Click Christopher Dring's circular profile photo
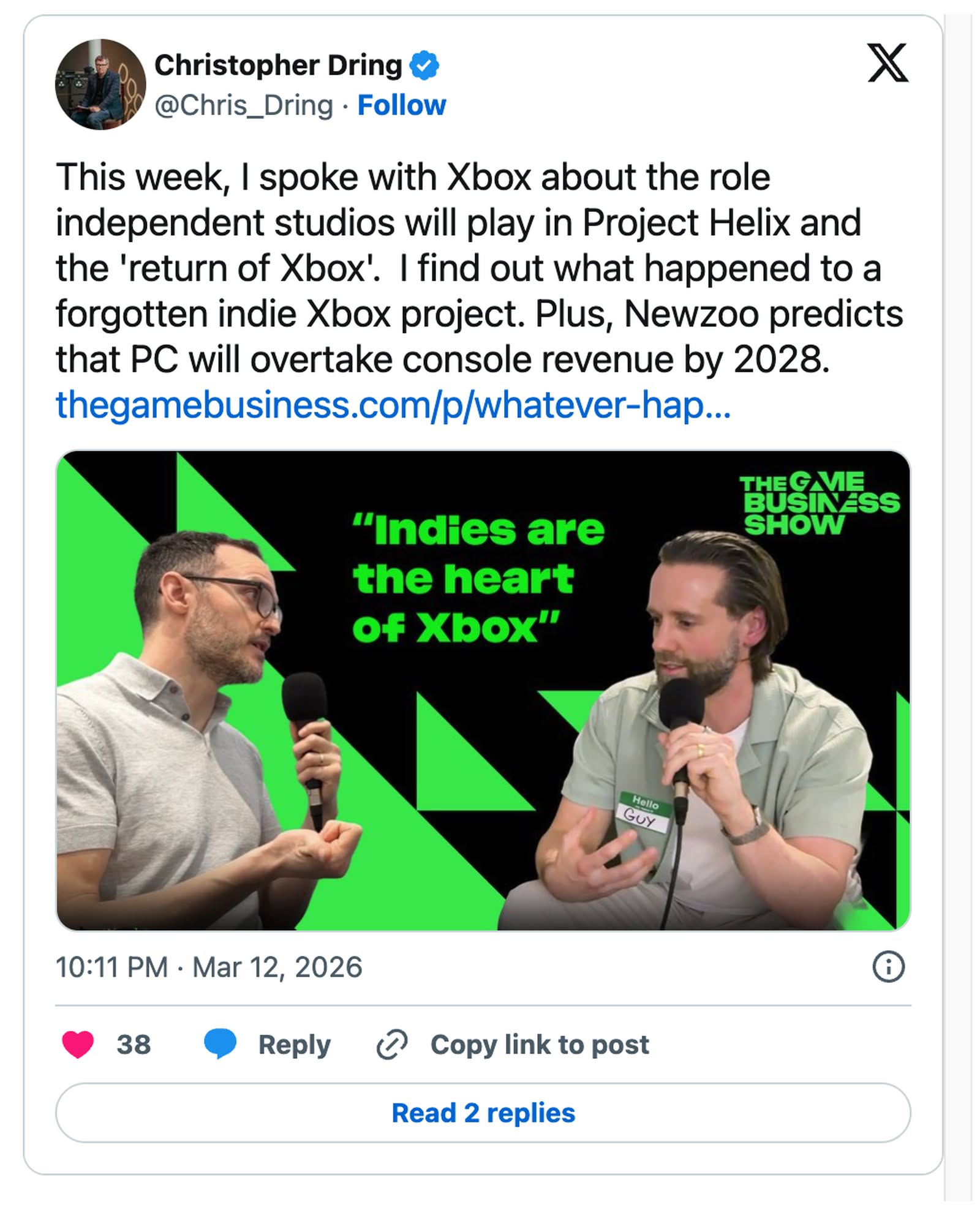 98,86
